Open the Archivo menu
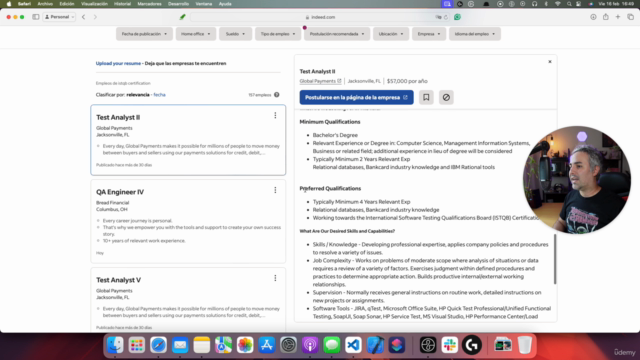 click(45, 4)
